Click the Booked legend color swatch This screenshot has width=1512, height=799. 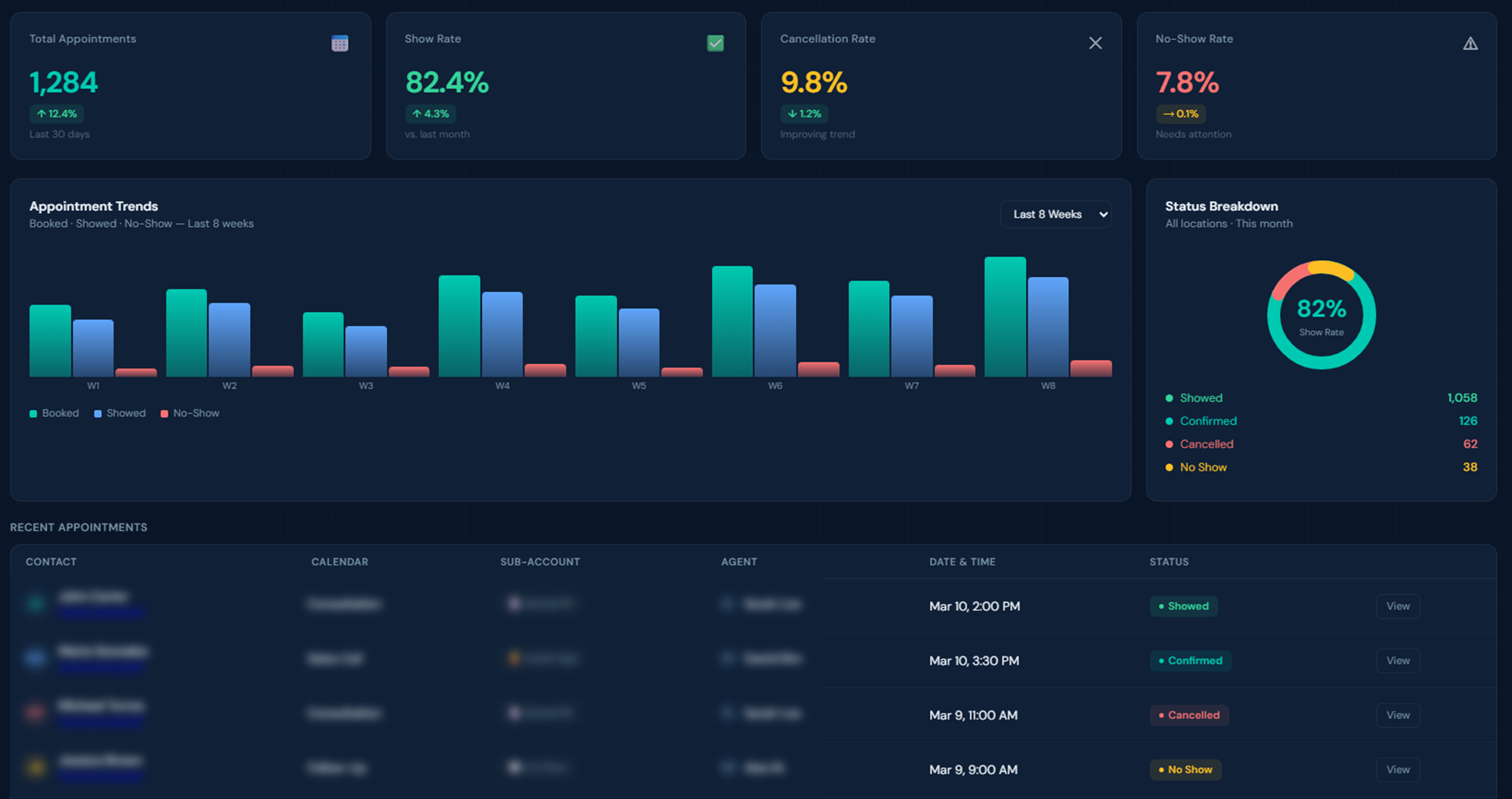click(32, 413)
